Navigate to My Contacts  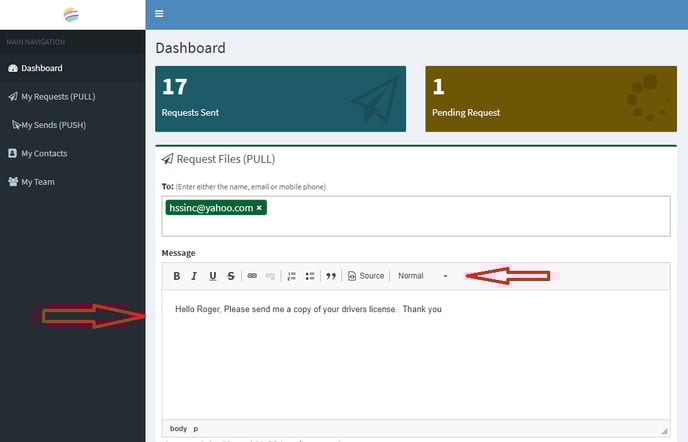[x=43, y=154]
